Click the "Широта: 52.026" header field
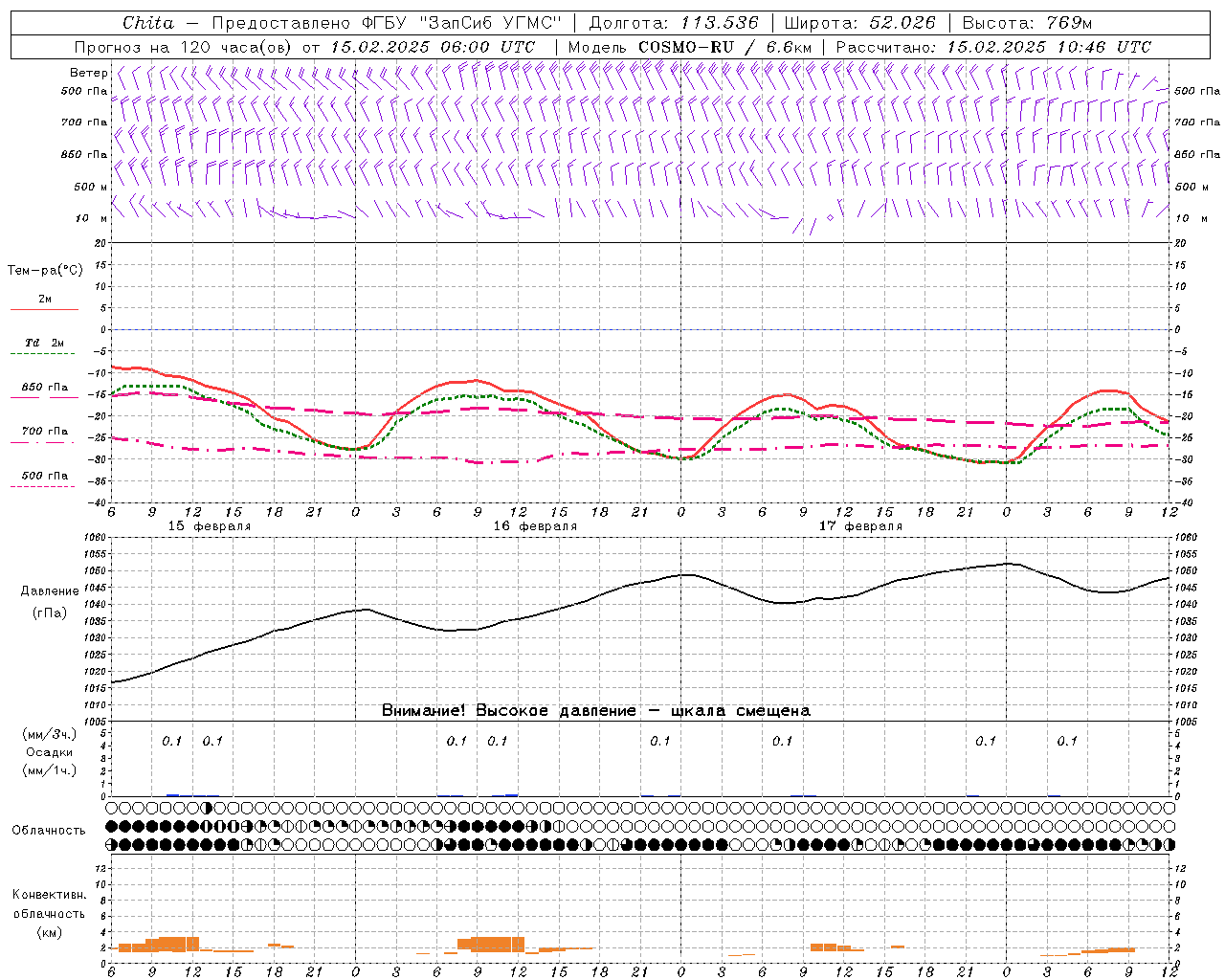Viewport: 1225px width, 980px height. [859, 23]
